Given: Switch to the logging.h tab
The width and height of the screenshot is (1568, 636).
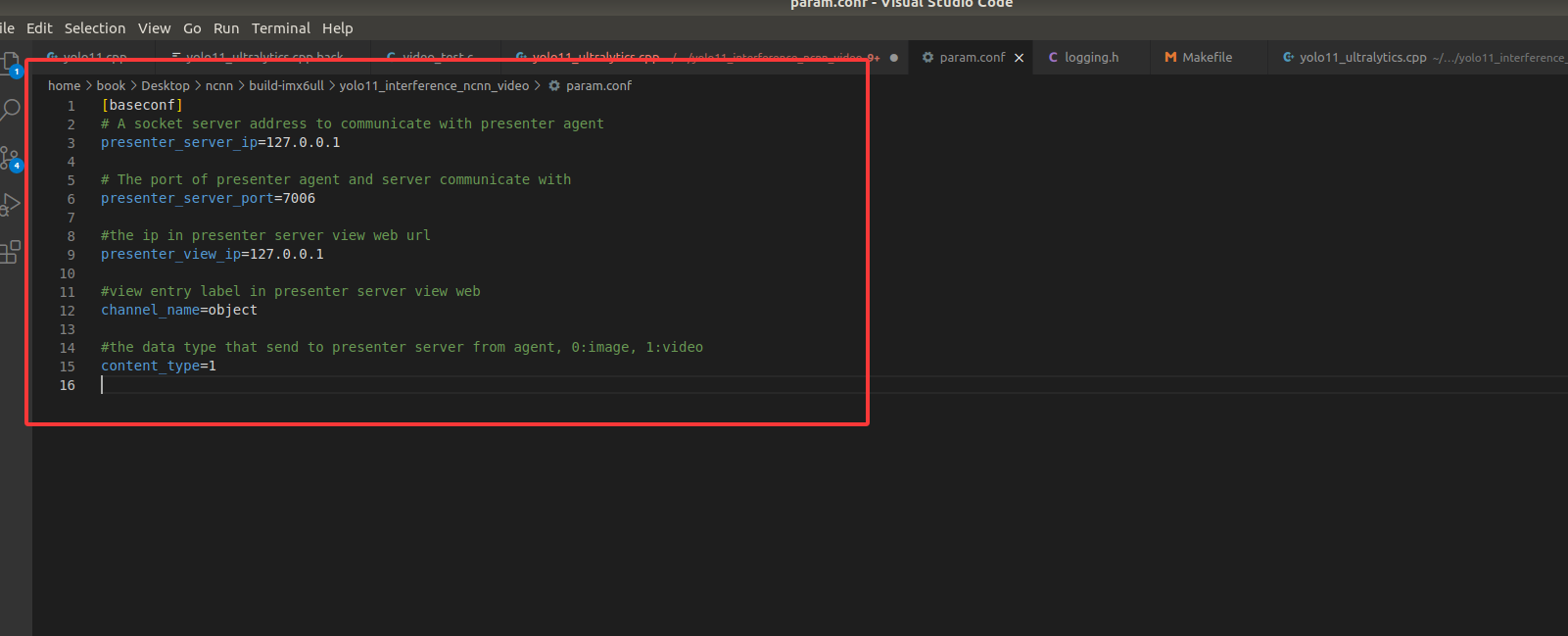Looking at the screenshot, I should click(1090, 58).
